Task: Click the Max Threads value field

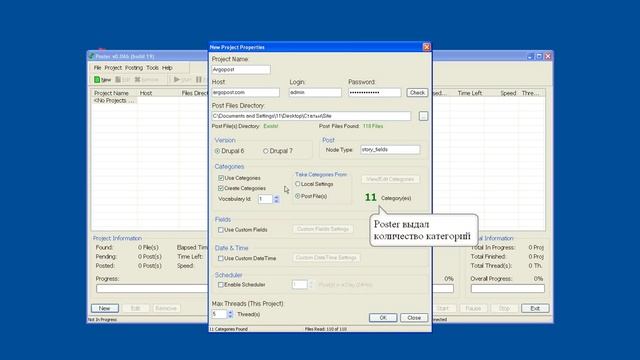Action: (219, 314)
